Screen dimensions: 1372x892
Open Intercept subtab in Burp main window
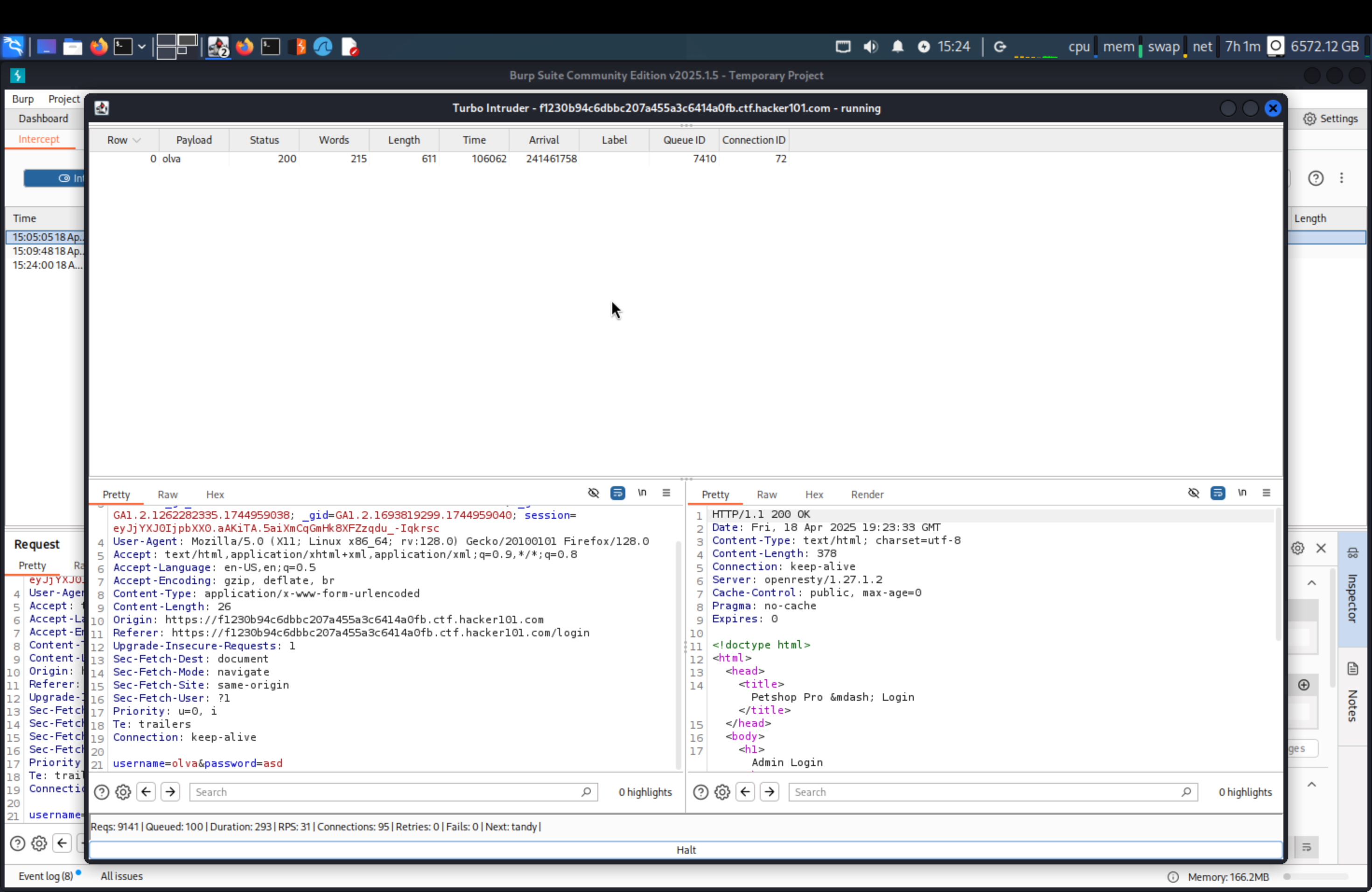39,139
